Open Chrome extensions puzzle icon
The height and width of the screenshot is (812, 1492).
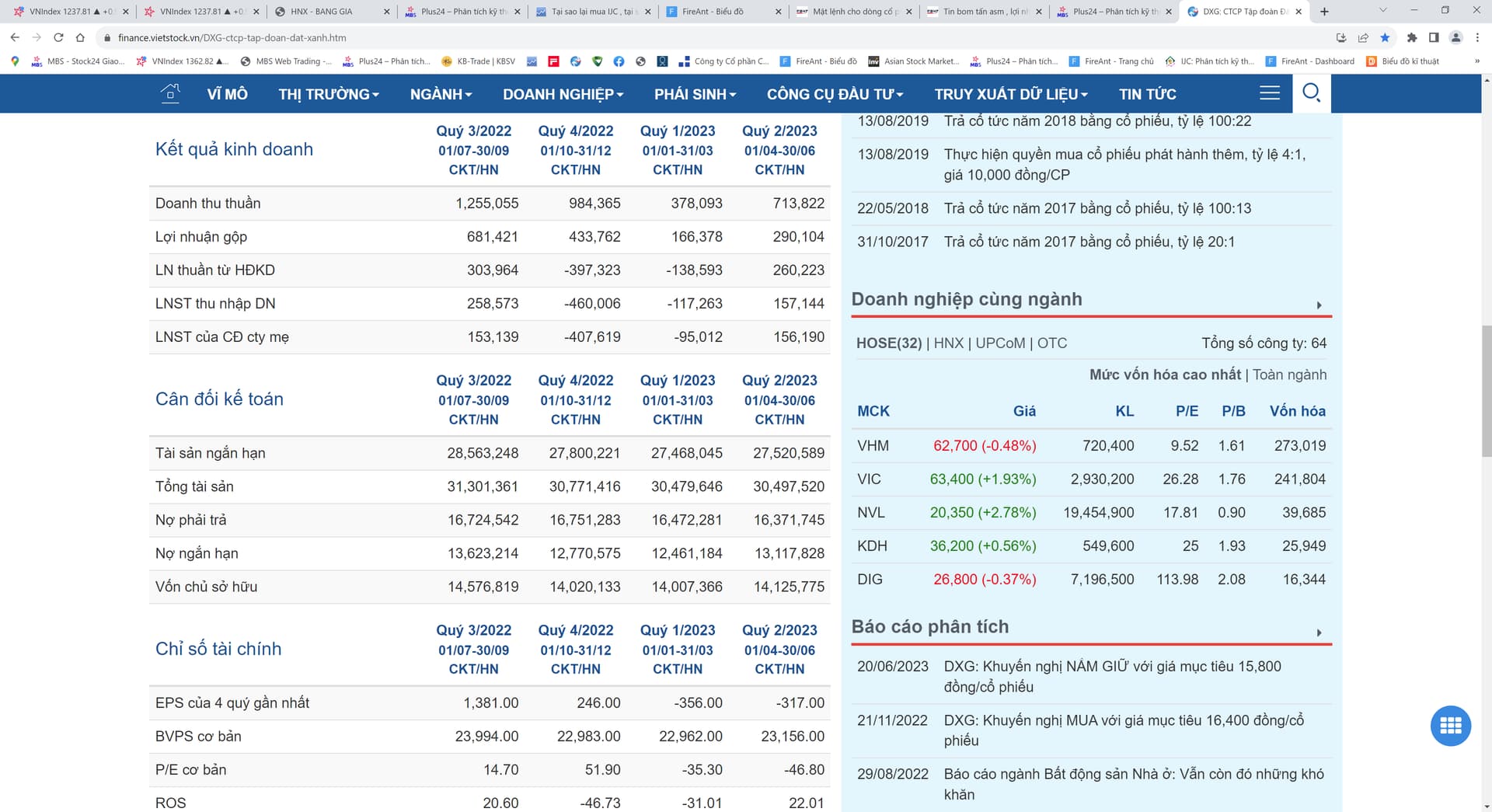point(1412,37)
